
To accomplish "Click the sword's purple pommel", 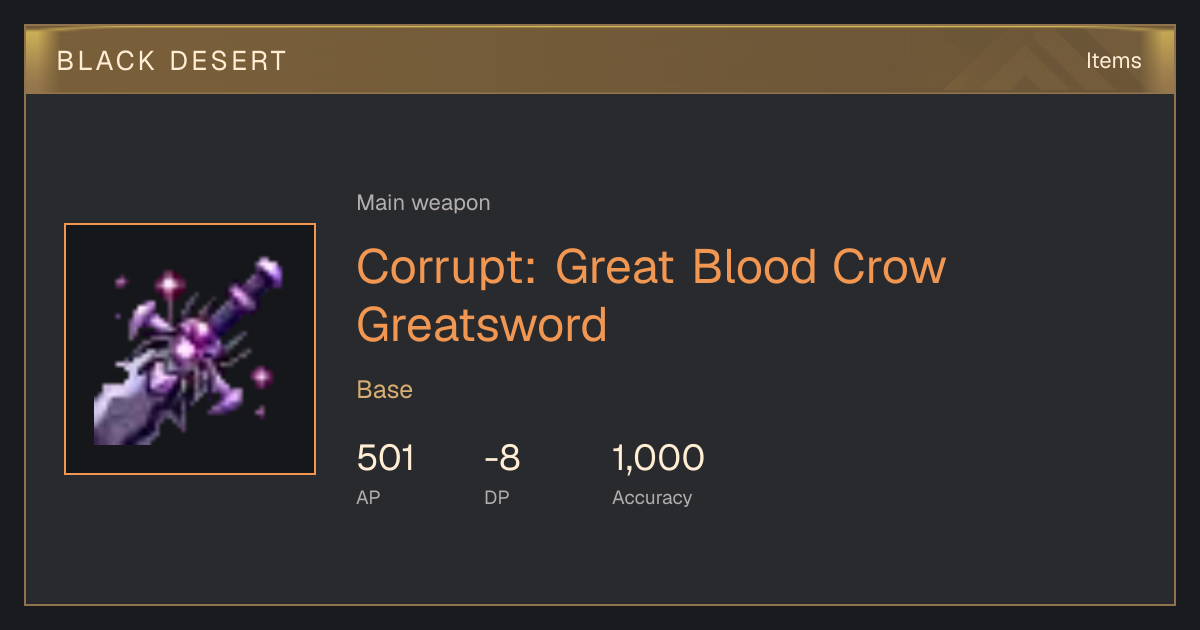I will coord(266,271).
